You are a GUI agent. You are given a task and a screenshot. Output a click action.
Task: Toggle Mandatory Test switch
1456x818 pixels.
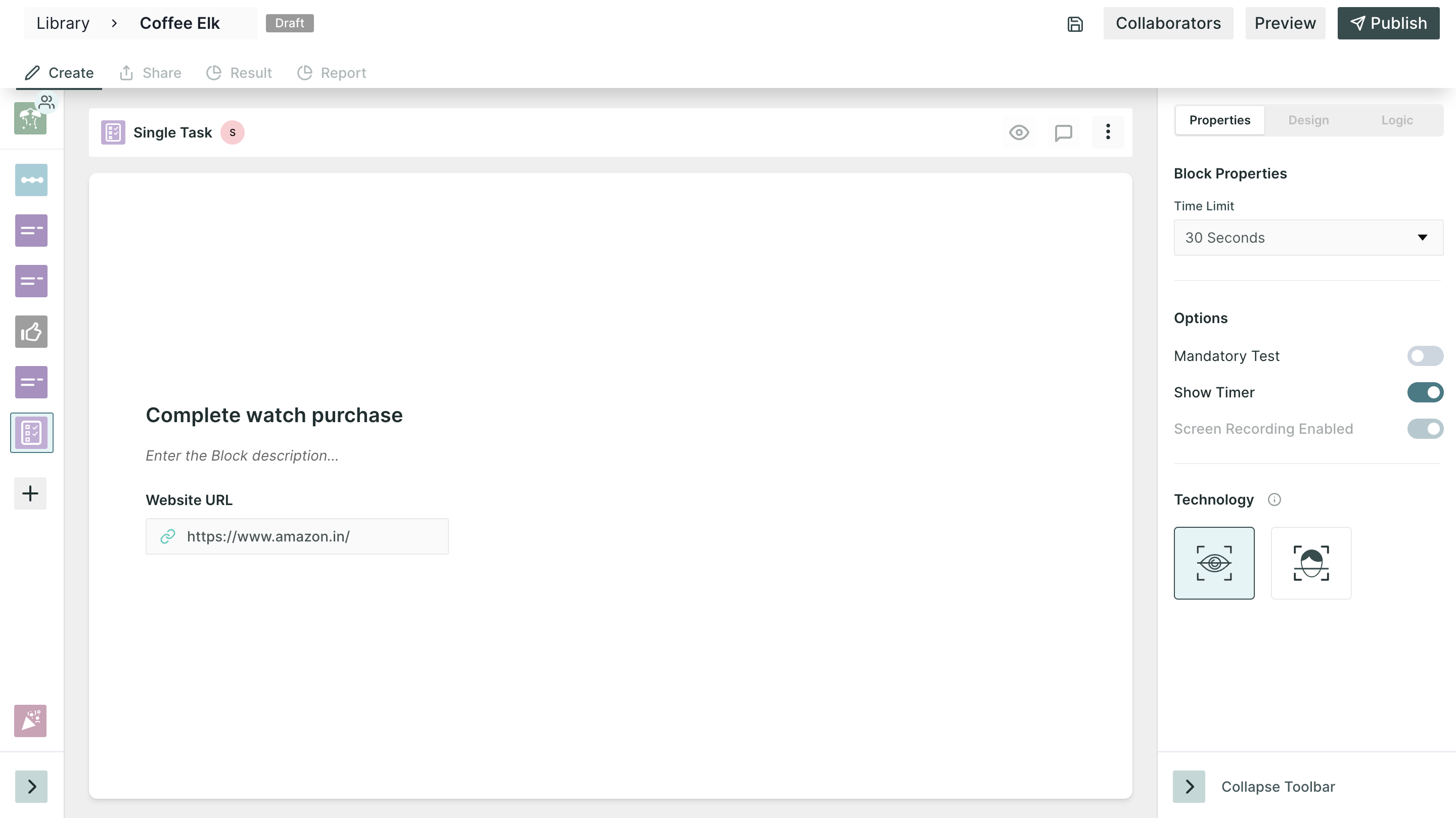pyautogui.click(x=1425, y=356)
